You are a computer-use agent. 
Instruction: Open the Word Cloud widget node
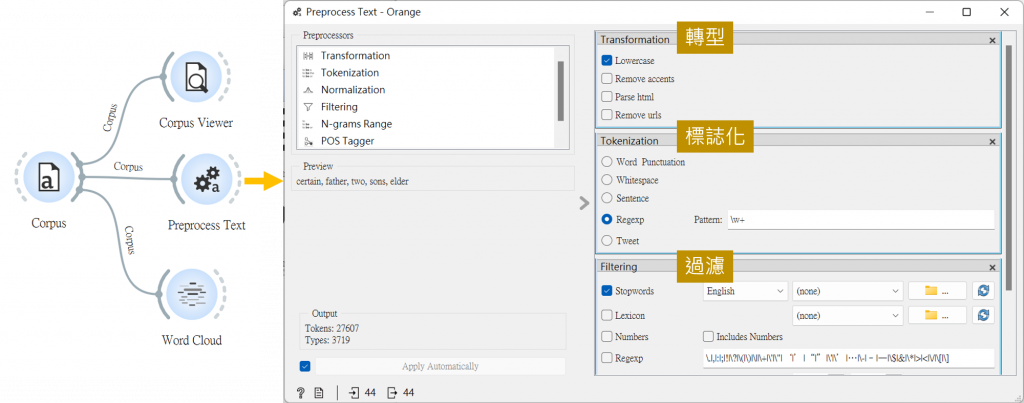click(192, 293)
